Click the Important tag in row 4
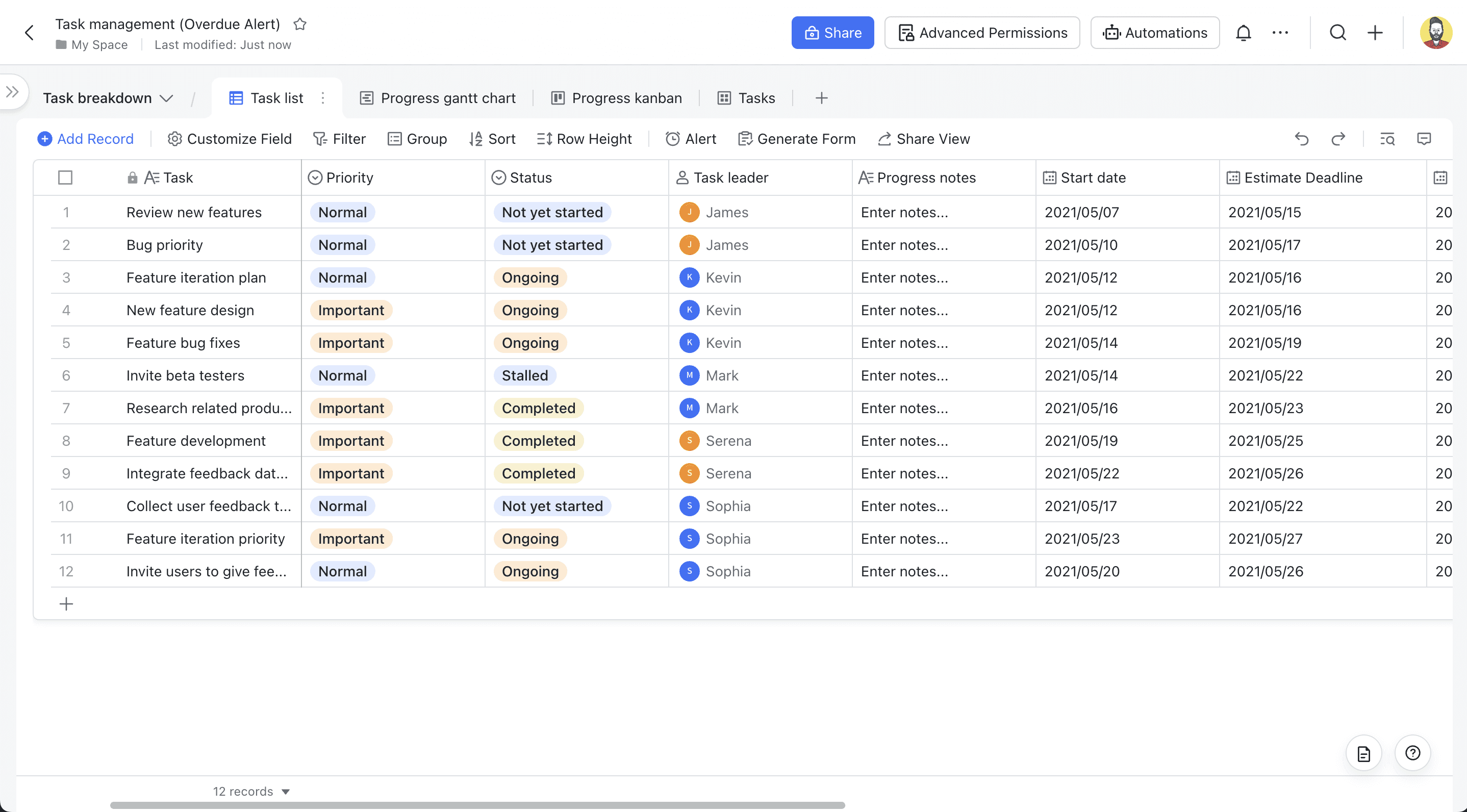Viewport: 1467px width, 812px height. click(351, 310)
